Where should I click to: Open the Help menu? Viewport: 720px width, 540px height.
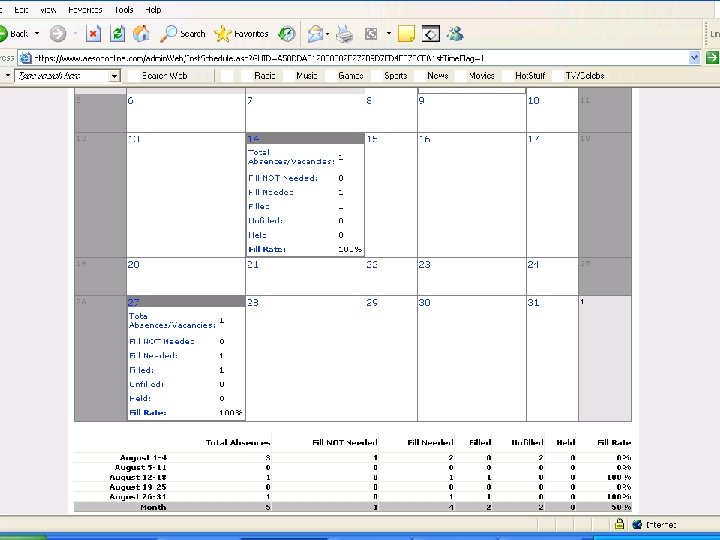click(154, 9)
